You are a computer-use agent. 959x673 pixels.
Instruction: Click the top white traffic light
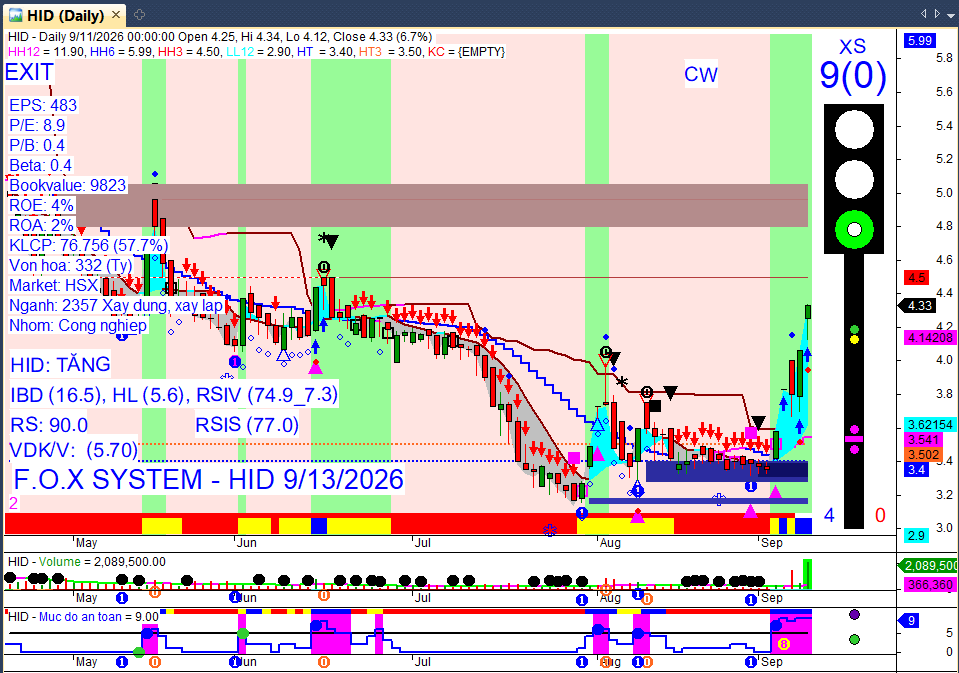pos(854,130)
